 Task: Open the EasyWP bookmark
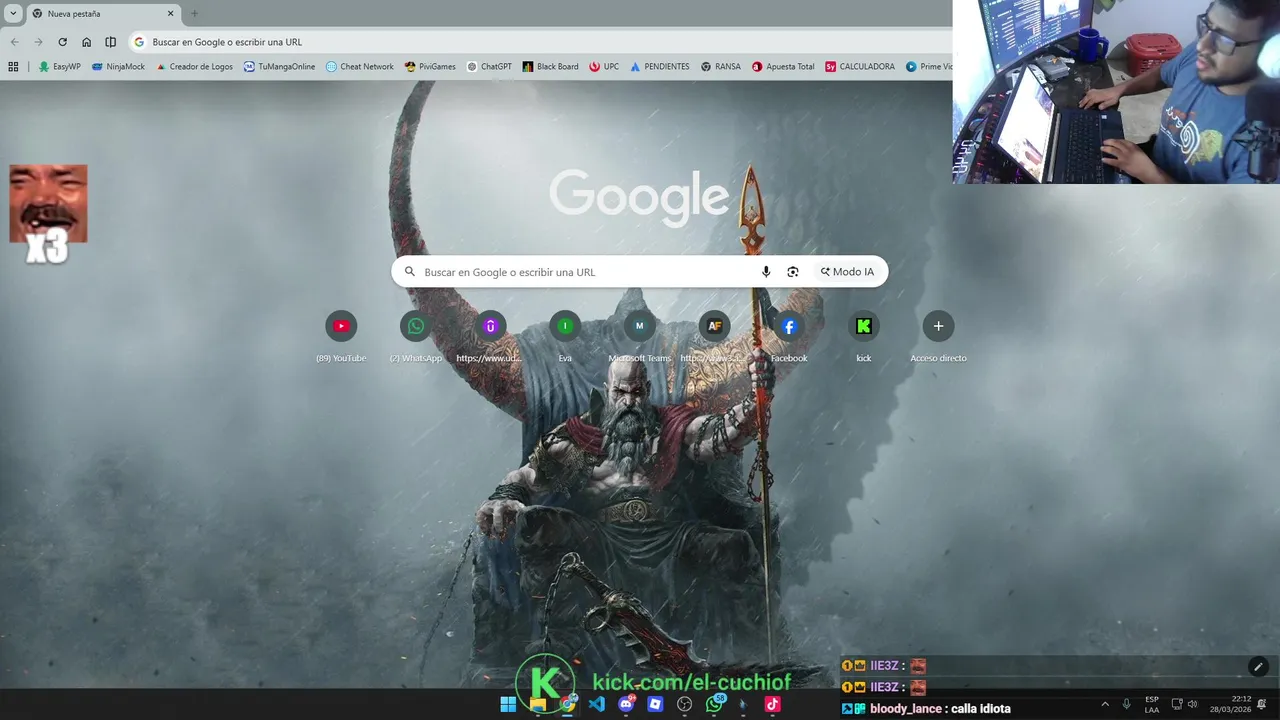point(60,67)
